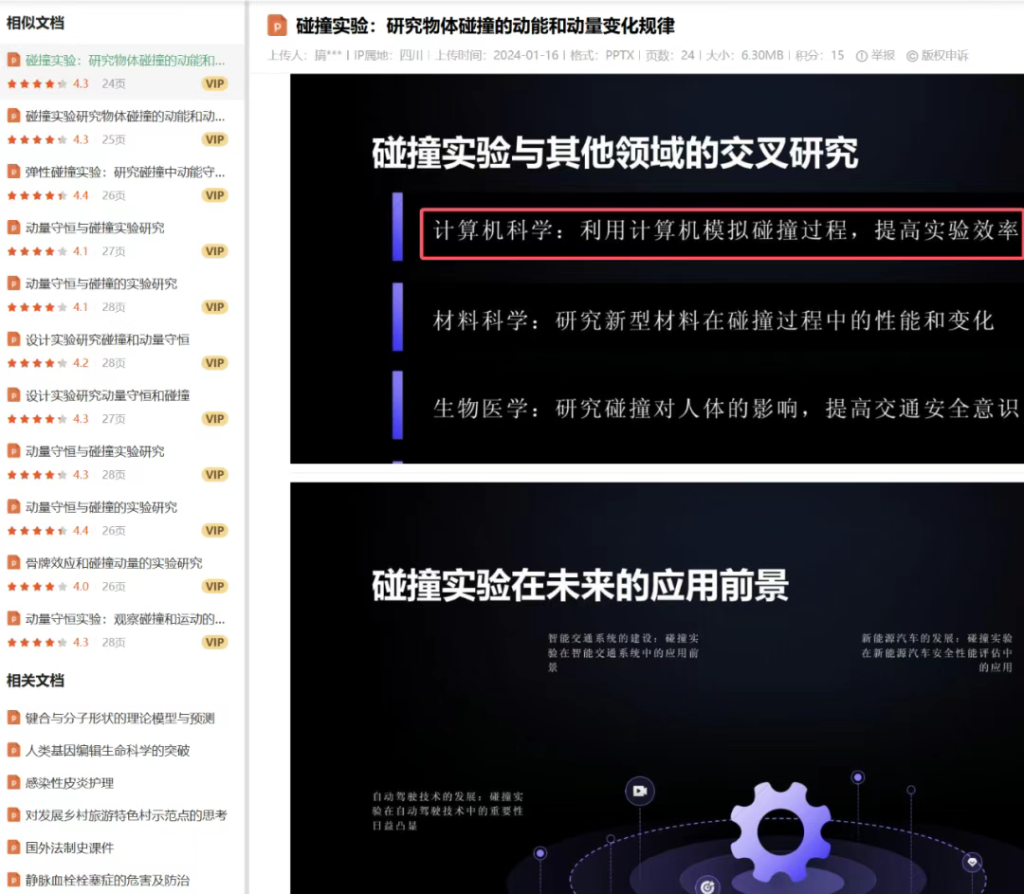Click the slide preview titled 碰撞实验与其他领域的交叉研究
This screenshot has height=894, width=1024.
[x=655, y=270]
